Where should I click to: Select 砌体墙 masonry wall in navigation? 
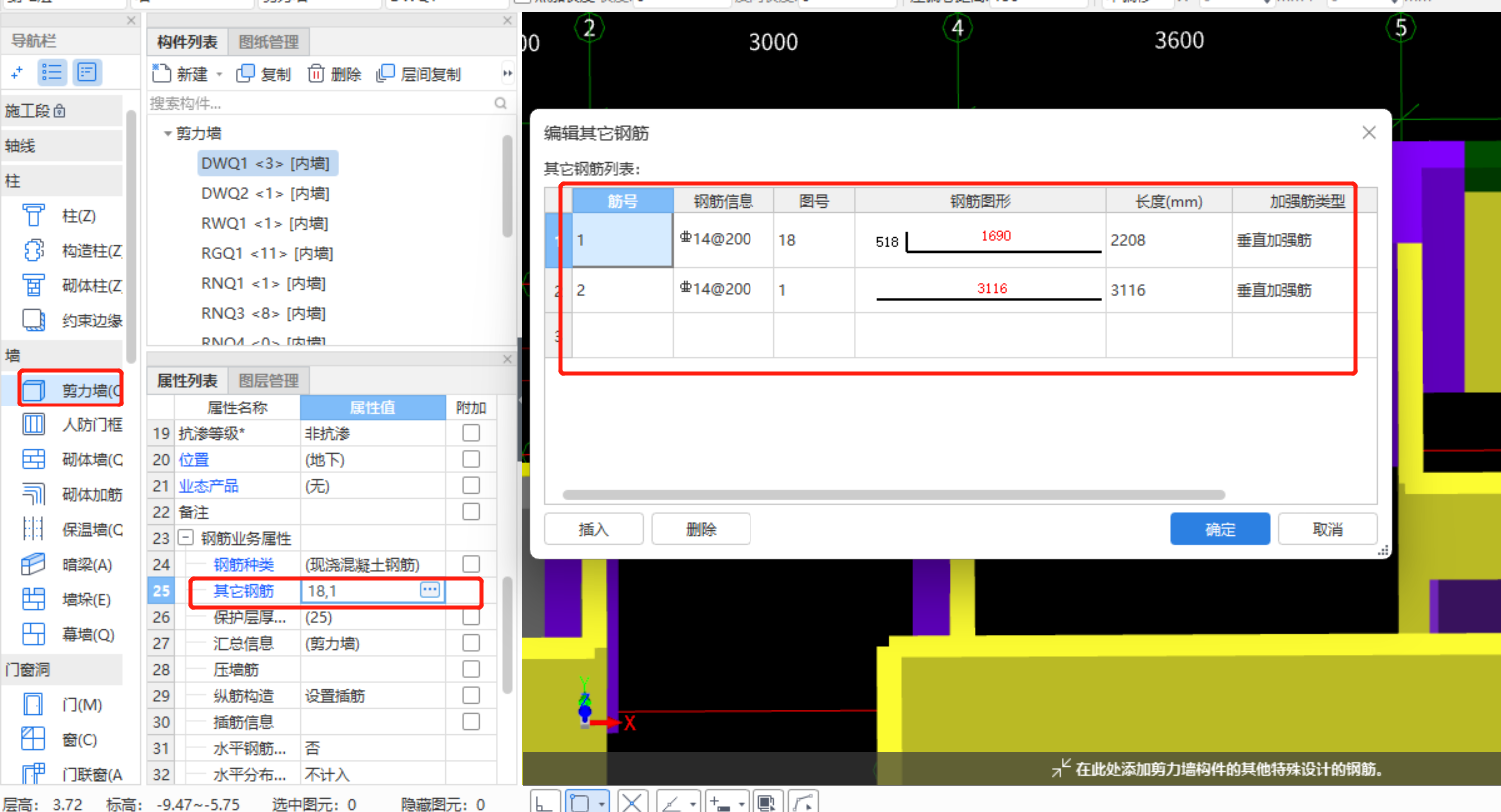click(70, 460)
